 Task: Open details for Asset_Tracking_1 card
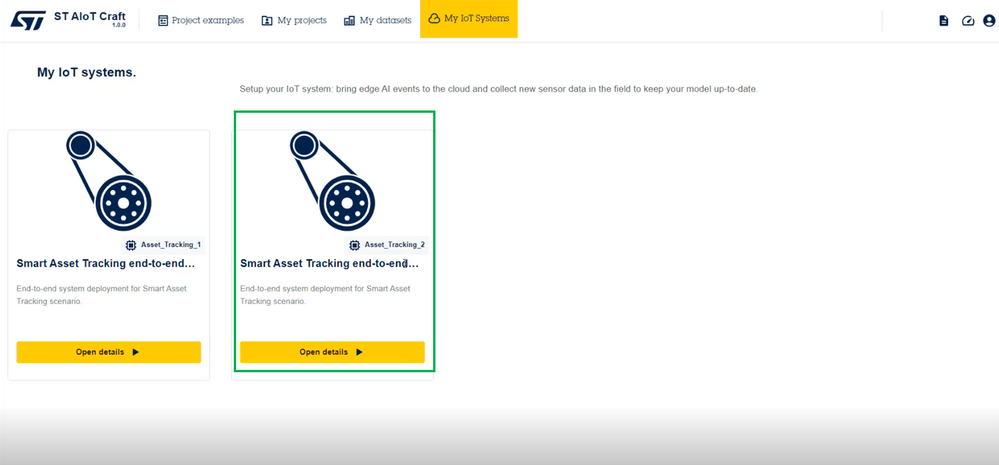click(x=108, y=352)
